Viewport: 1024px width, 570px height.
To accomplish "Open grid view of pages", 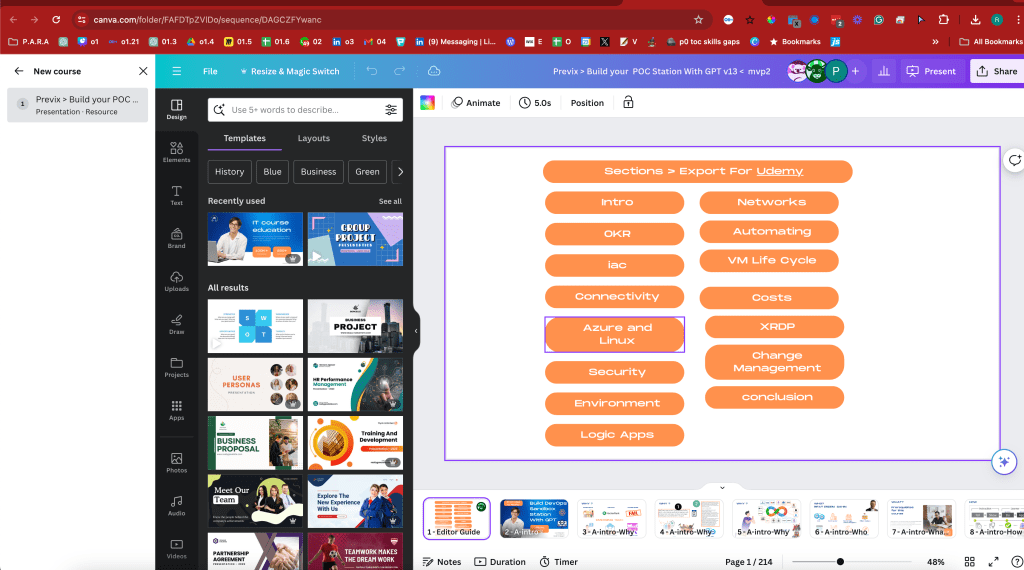I will pos(970,562).
